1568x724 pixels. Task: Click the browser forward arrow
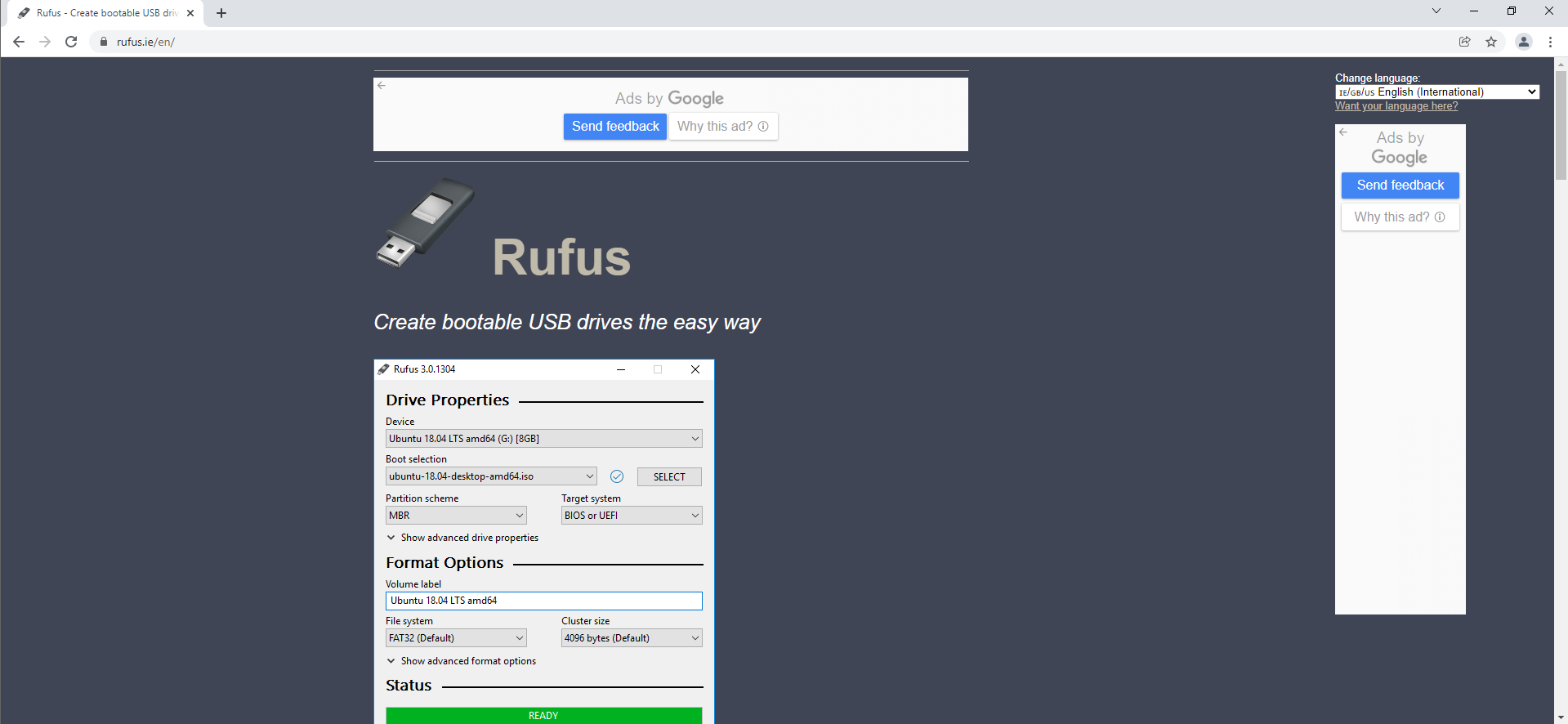click(45, 42)
